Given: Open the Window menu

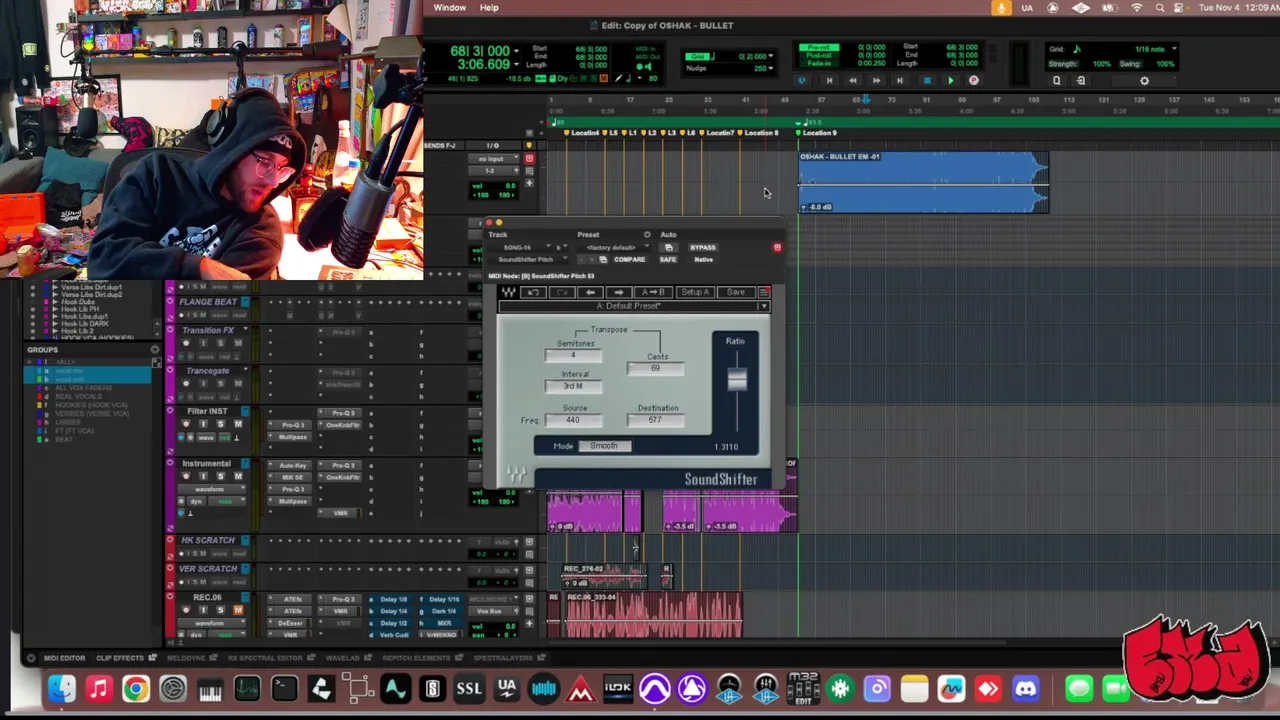Looking at the screenshot, I should 449,8.
